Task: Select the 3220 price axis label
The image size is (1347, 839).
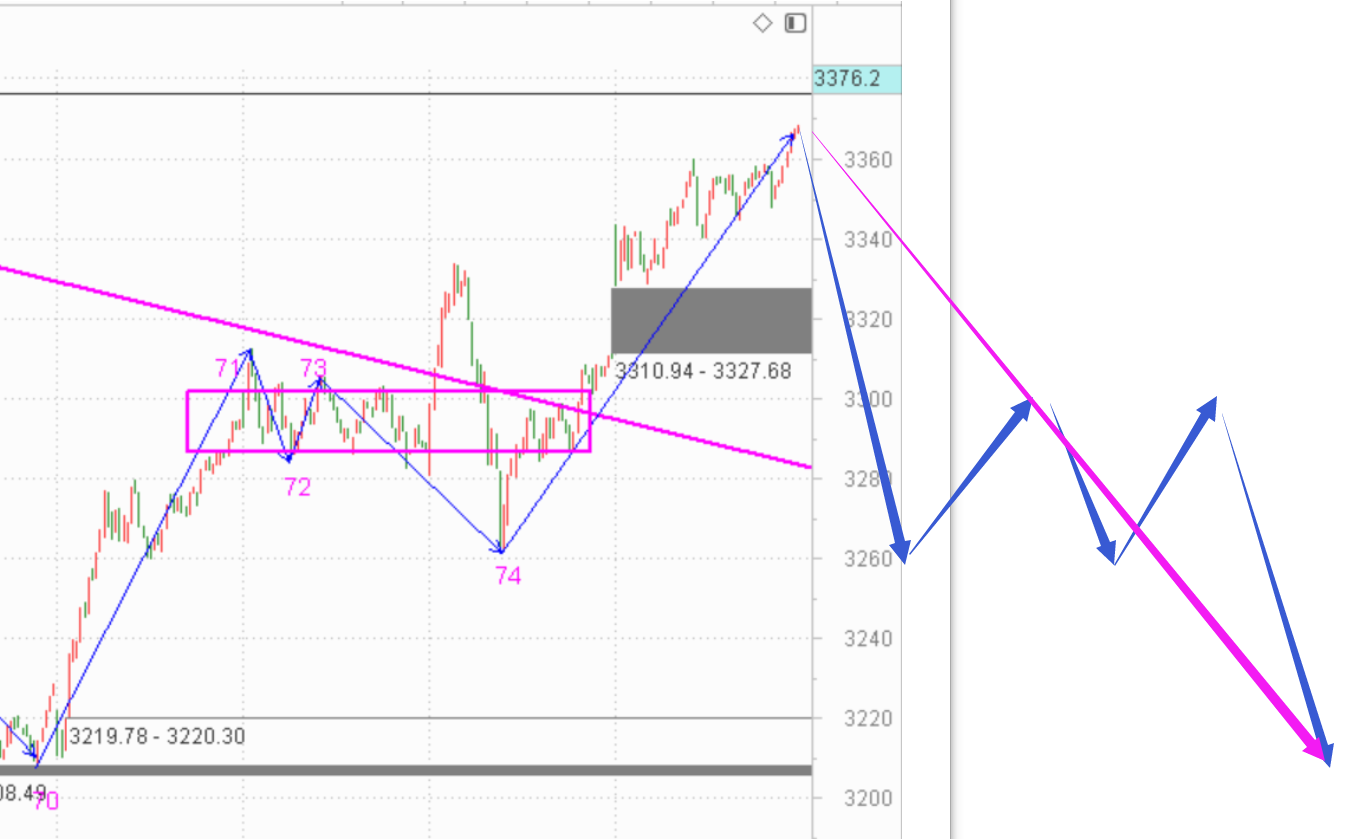Action: tap(868, 719)
